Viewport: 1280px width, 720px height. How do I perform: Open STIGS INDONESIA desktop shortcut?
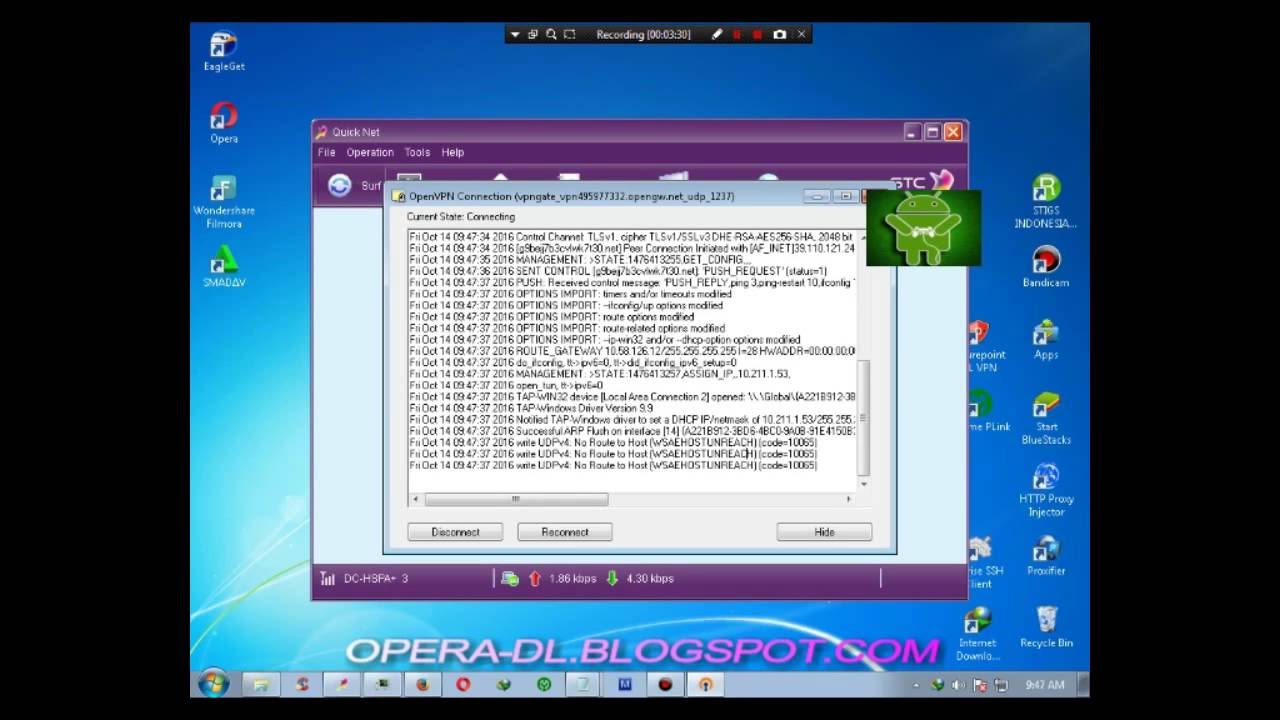[x=1046, y=202]
